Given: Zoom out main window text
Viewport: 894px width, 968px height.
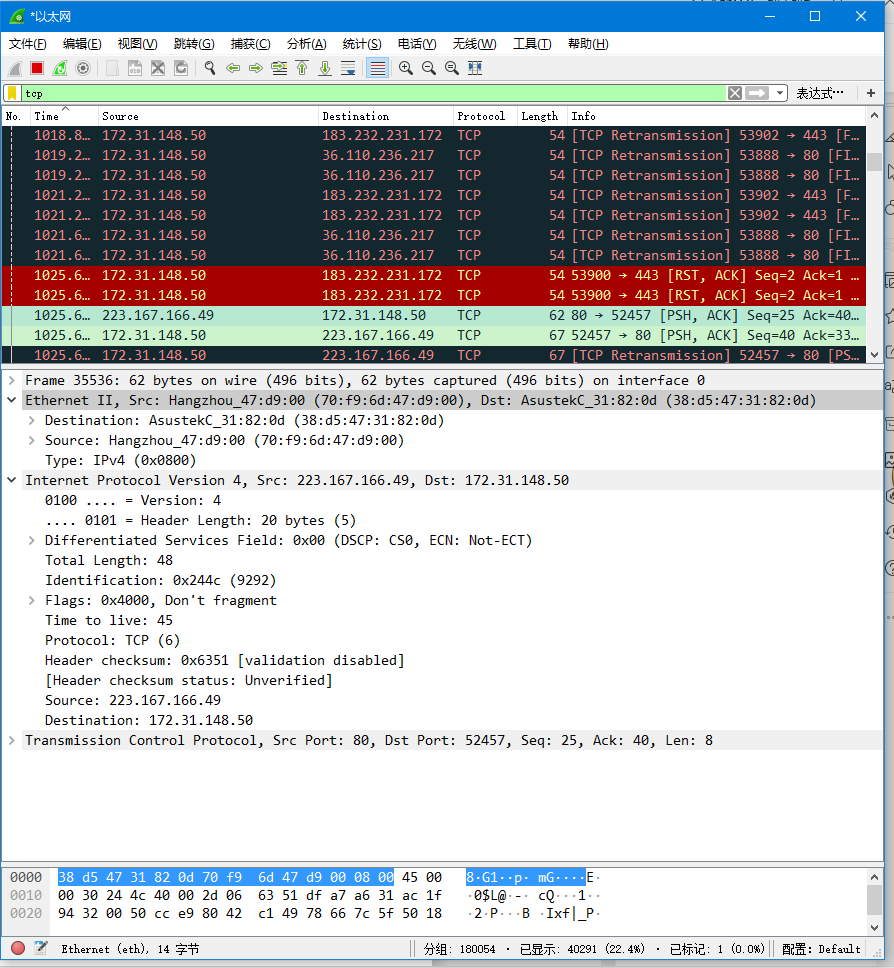Looking at the screenshot, I should point(428,69).
